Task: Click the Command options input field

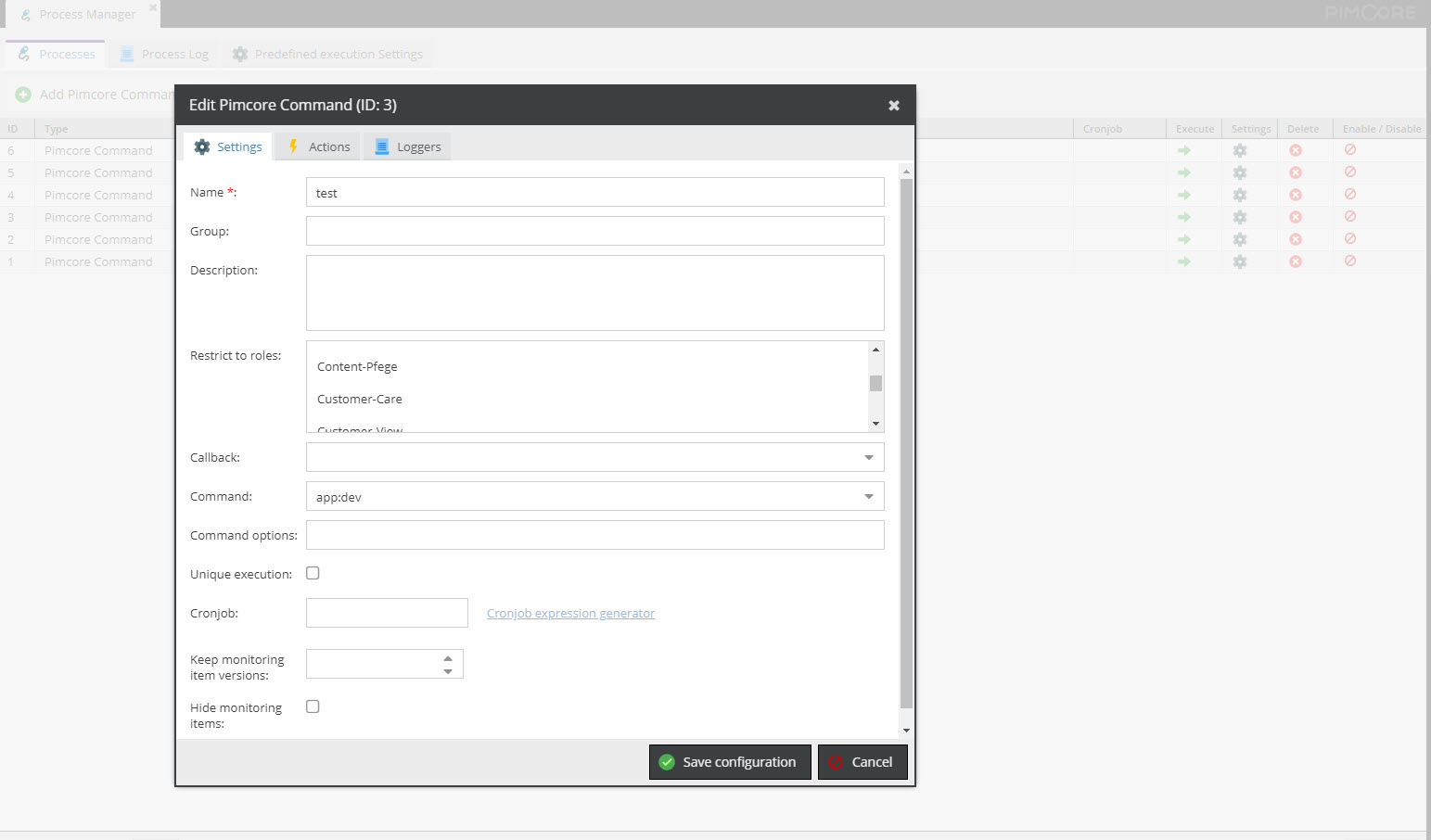Action: coord(595,535)
